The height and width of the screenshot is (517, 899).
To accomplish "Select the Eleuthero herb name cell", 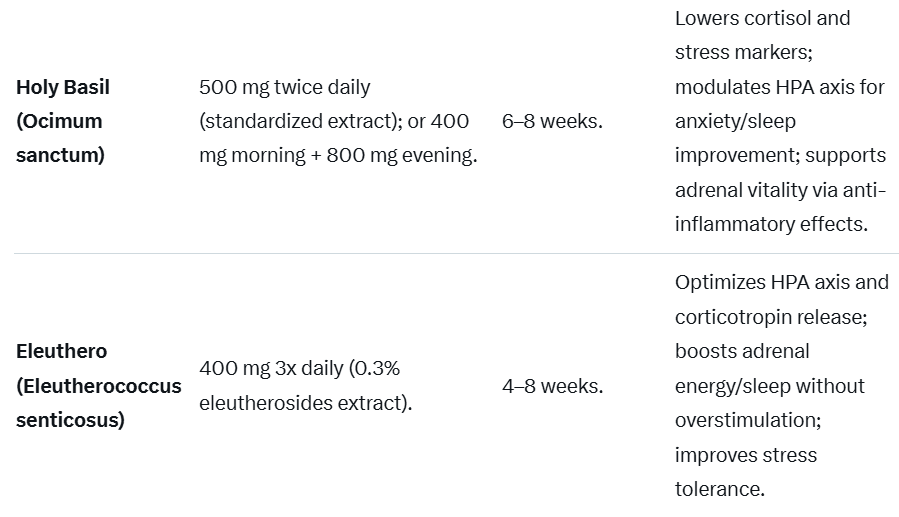I will (99, 386).
